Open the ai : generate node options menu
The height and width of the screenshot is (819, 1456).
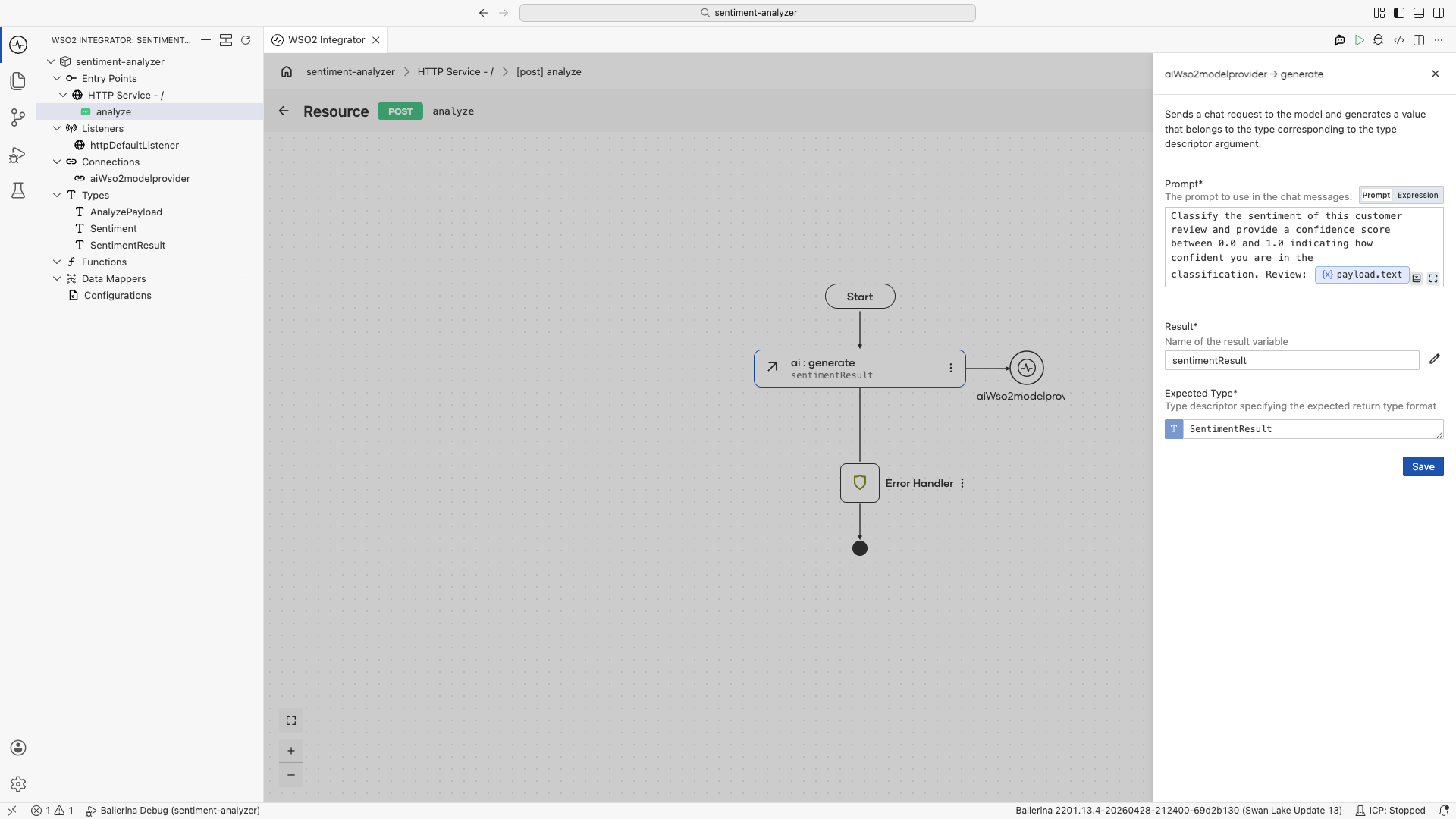click(x=950, y=368)
